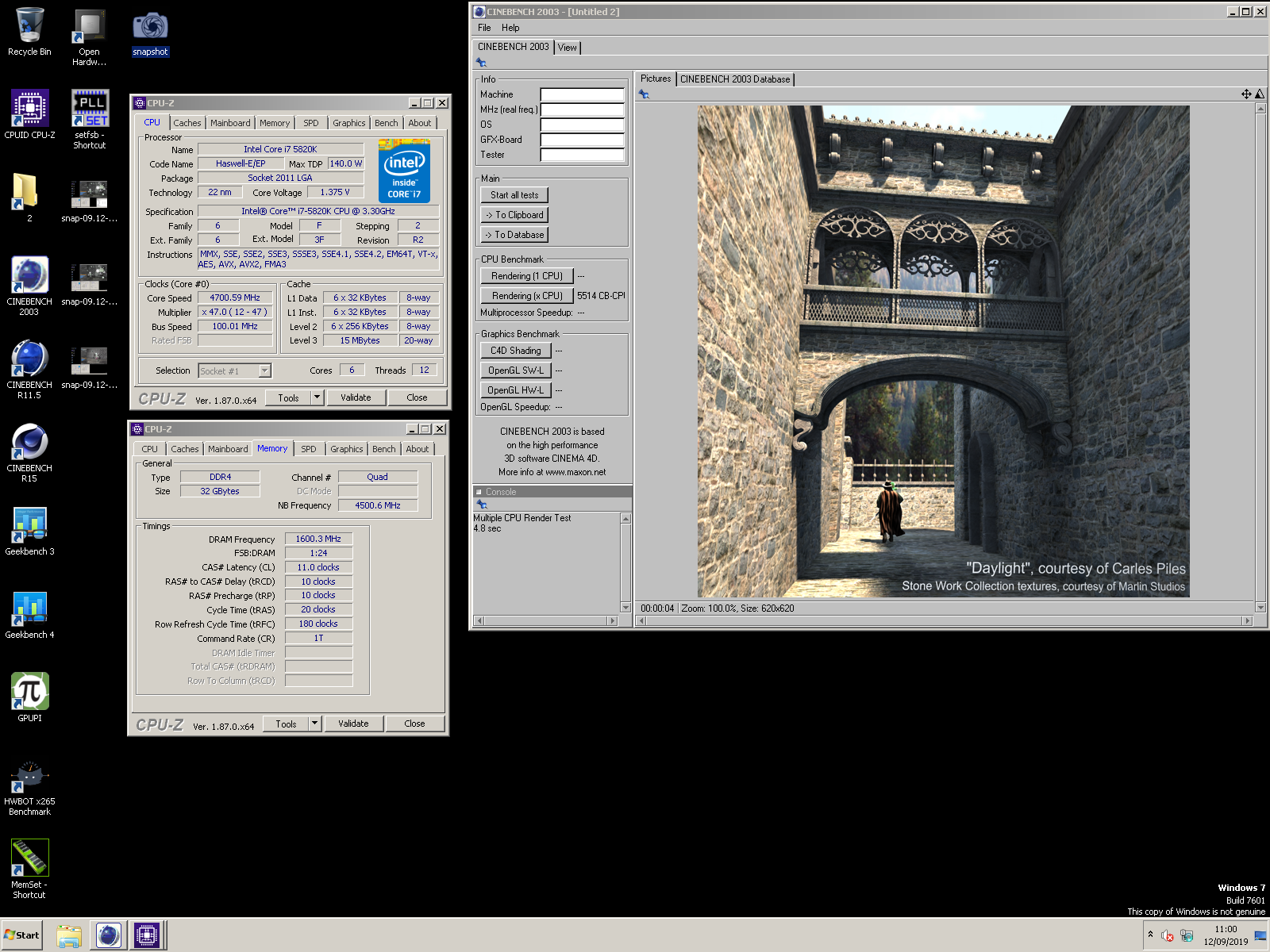
Task: Open Tools dropdown arrow in Memory CPU-Z
Action: click(314, 724)
